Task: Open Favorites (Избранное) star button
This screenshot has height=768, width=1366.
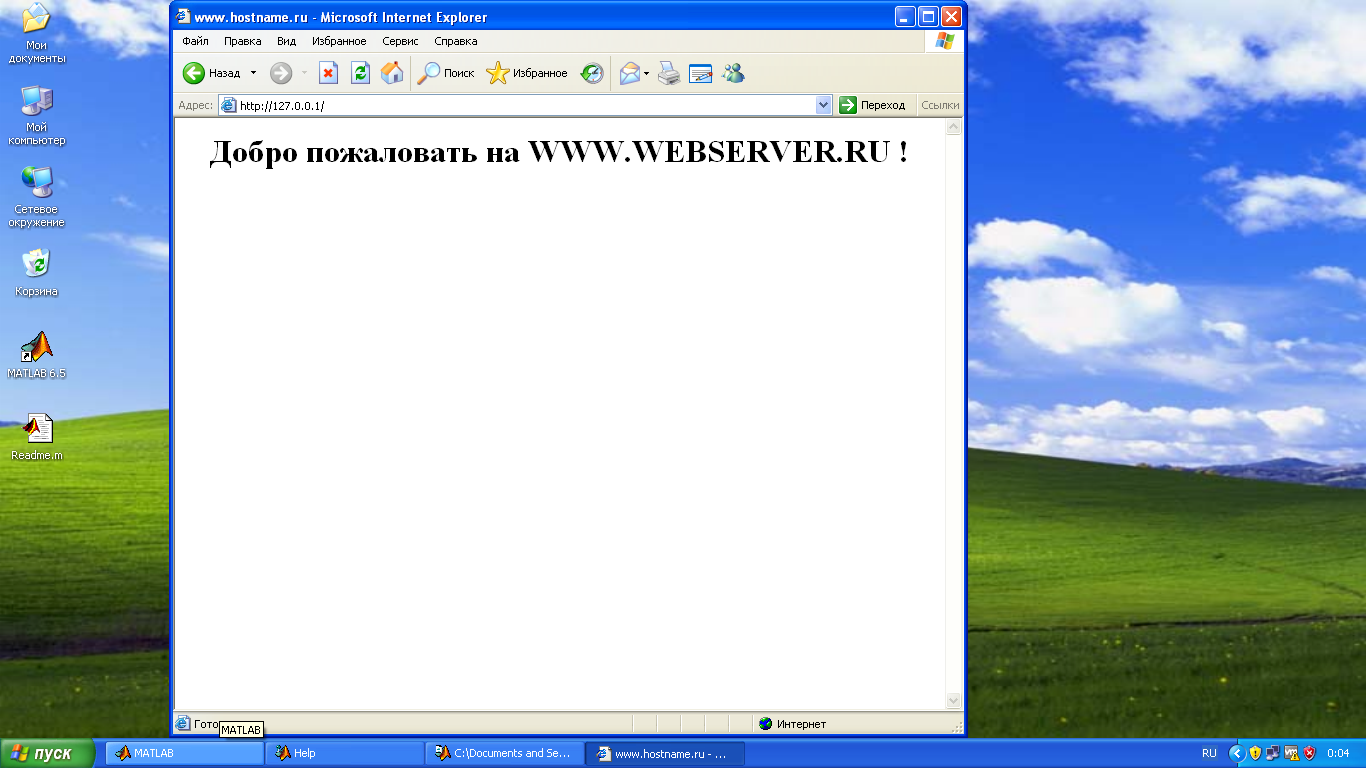Action: click(527, 73)
